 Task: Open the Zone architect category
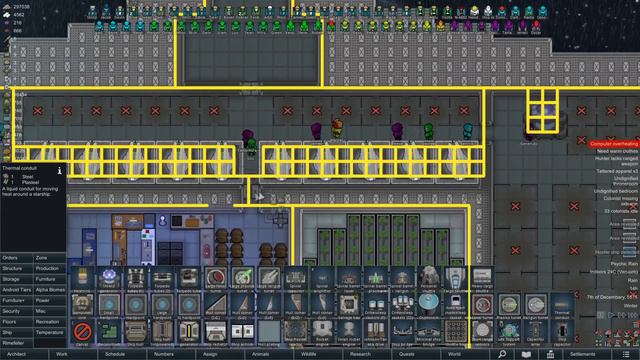[50, 258]
